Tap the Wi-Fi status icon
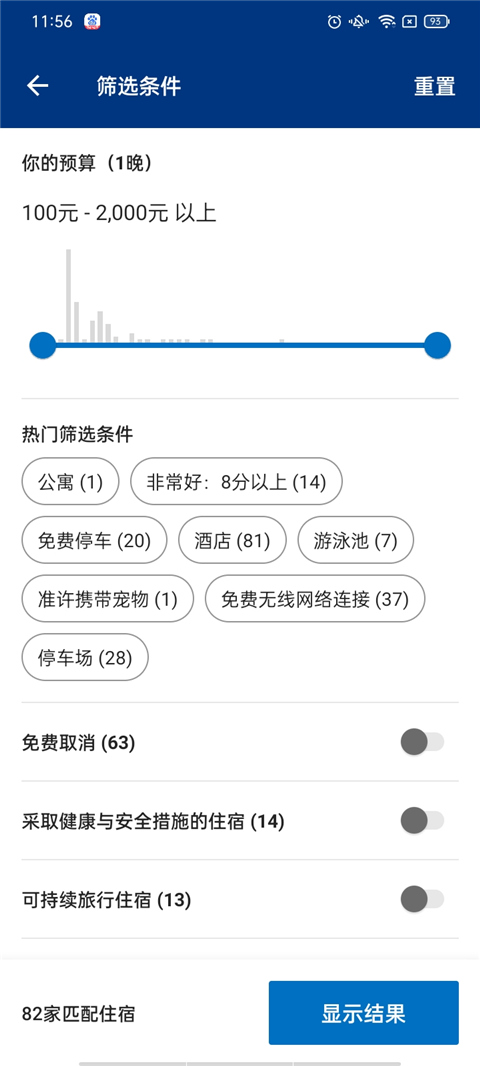480x1066 pixels. pyautogui.click(x=388, y=22)
